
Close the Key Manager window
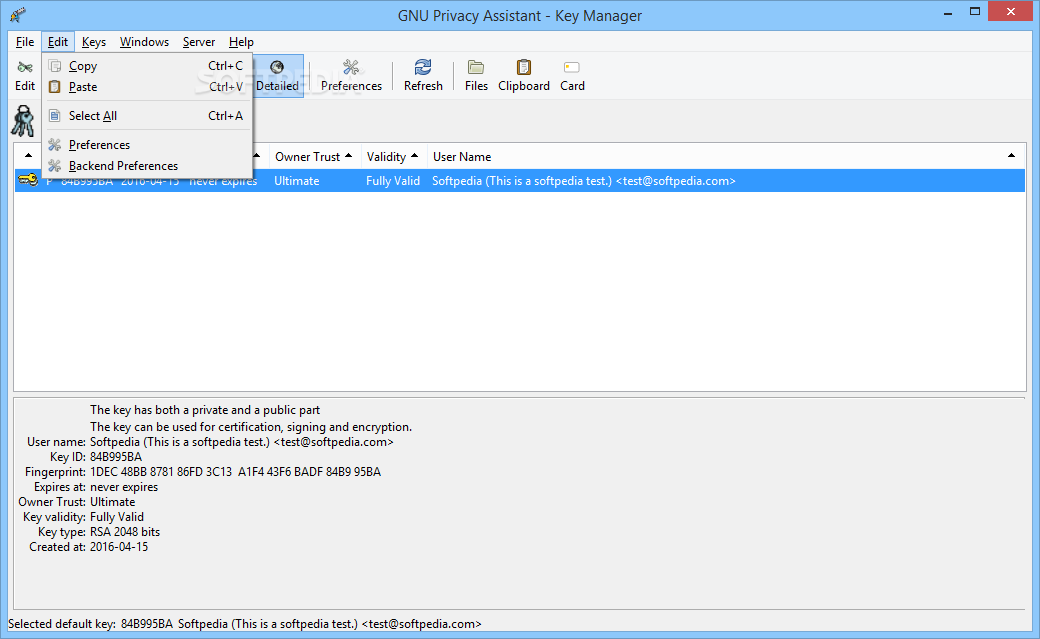[1011, 11]
